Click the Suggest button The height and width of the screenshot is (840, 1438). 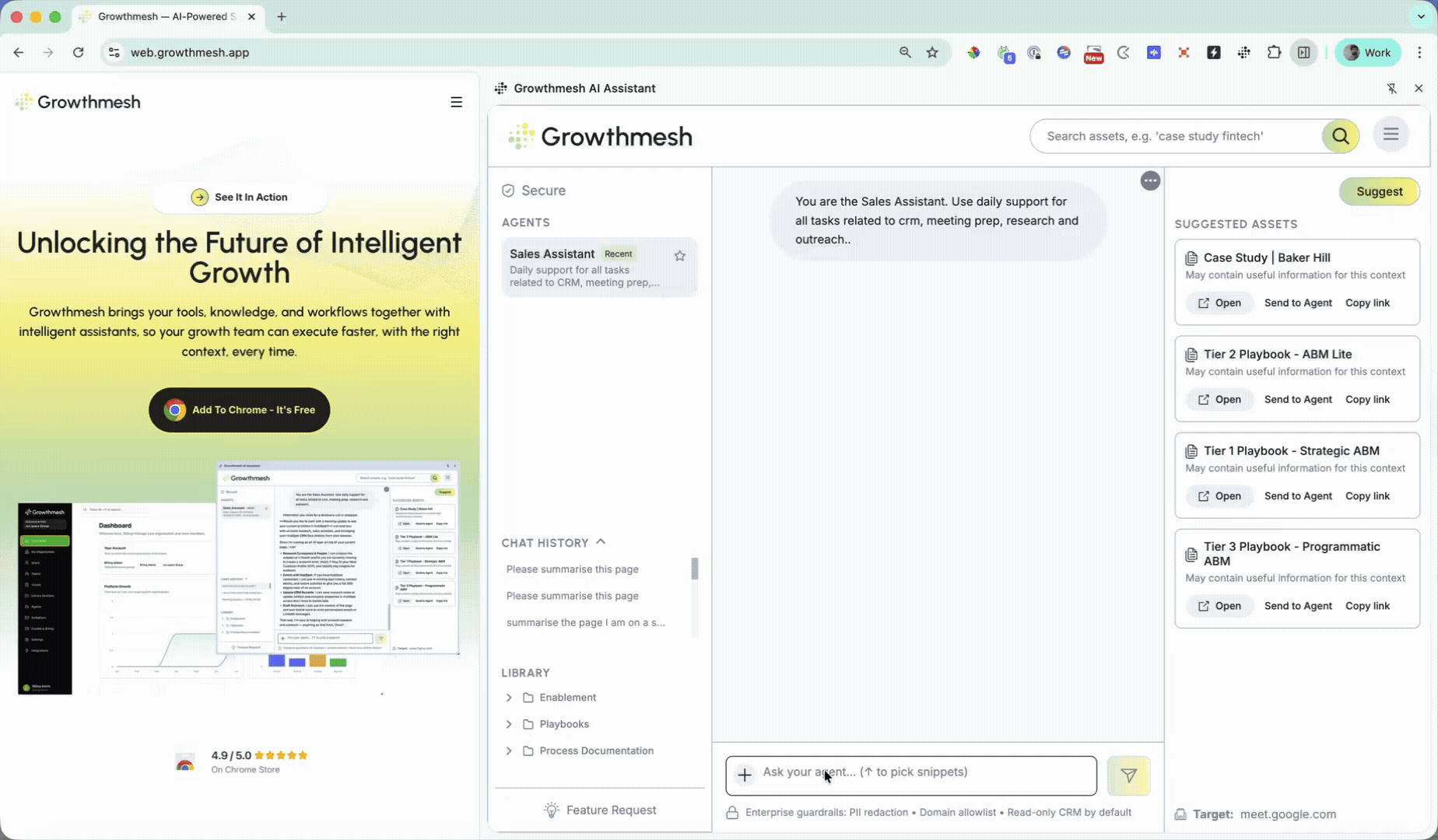[1379, 191]
